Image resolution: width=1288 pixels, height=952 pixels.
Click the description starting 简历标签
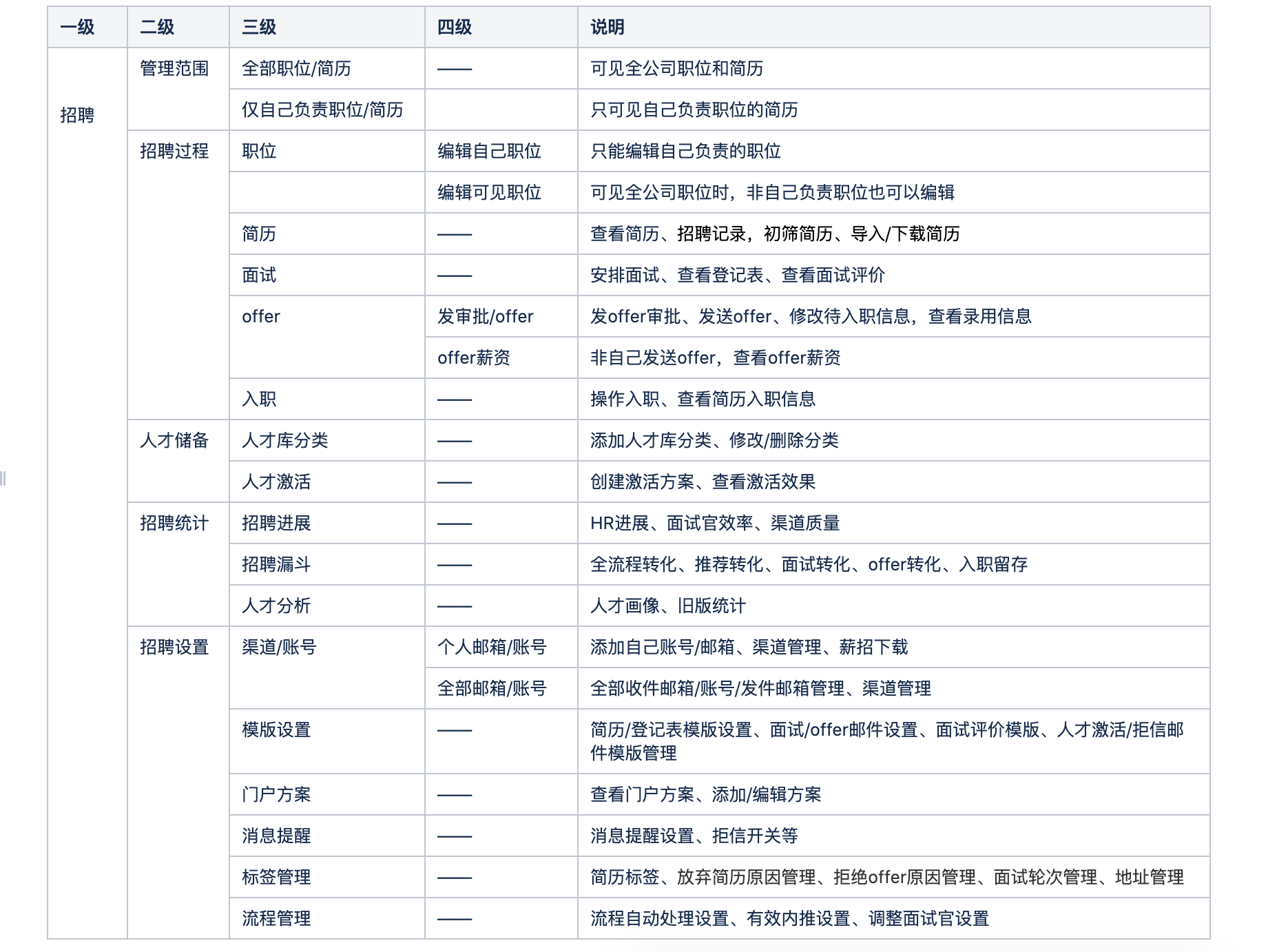pos(887,878)
